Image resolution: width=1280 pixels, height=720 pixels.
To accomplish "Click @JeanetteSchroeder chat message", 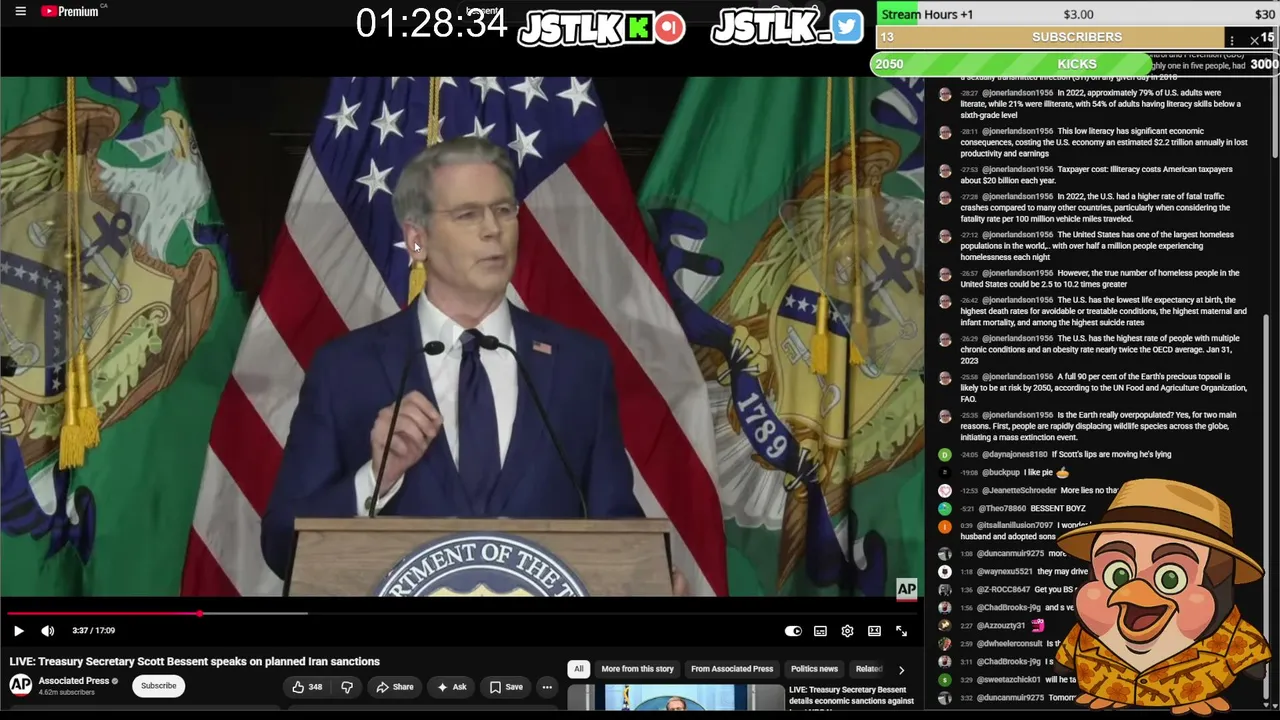I will click(x=1027, y=490).
